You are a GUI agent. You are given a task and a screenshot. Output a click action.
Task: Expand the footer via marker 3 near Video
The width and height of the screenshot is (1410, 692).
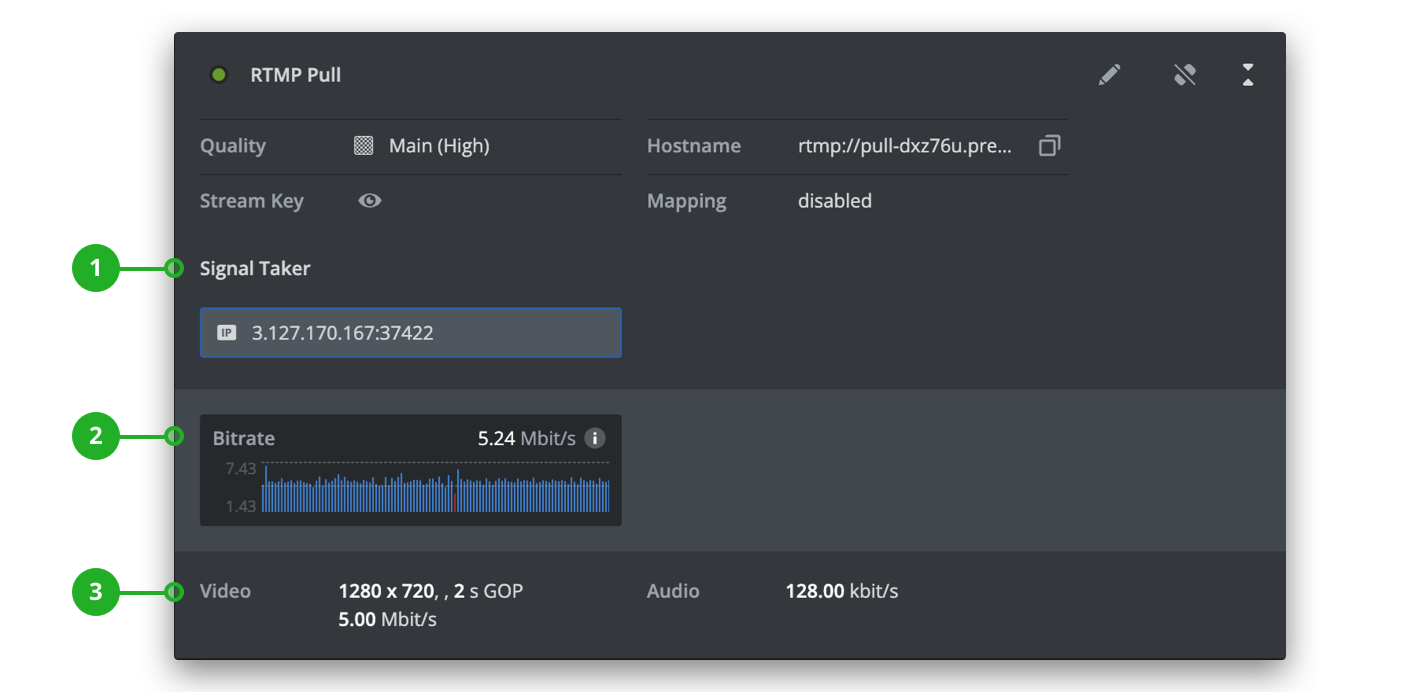[96, 591]
